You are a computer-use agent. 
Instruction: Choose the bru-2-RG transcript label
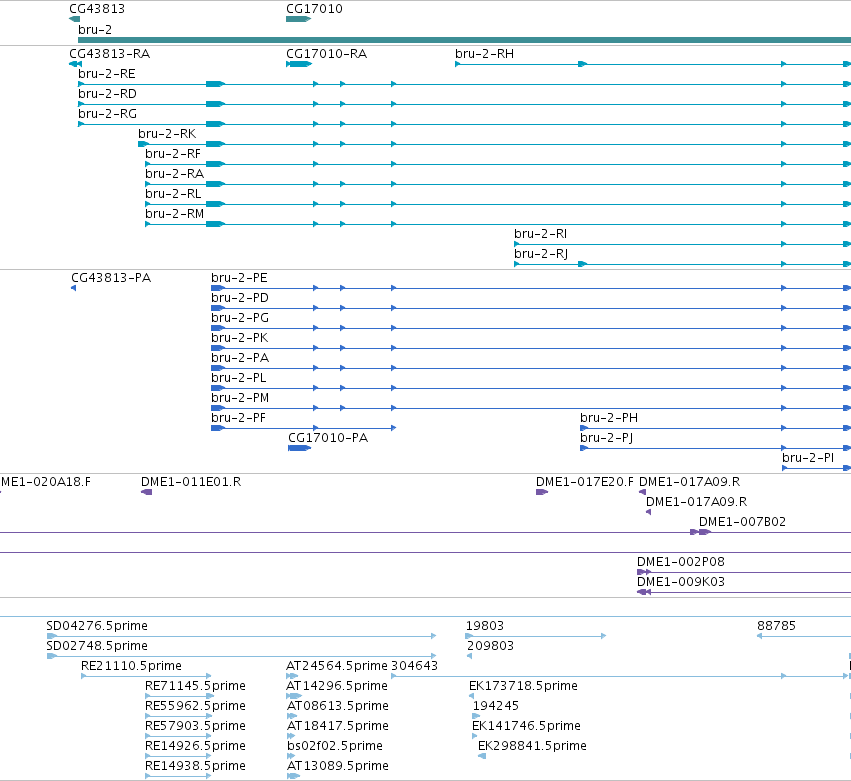coord(107,114)
